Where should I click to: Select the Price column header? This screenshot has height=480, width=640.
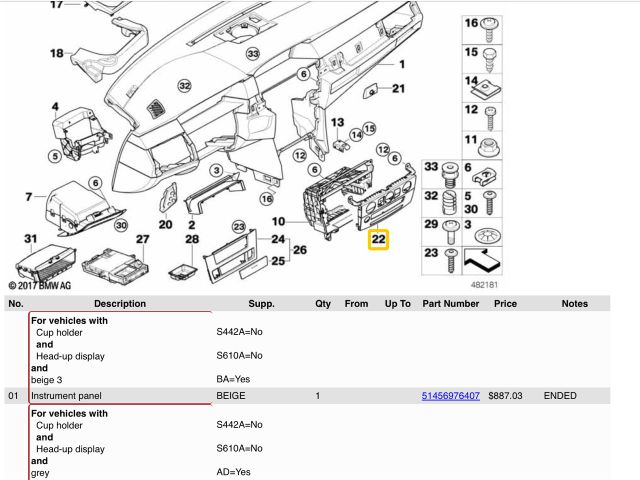pyautogui.click(x=504, y=303)
